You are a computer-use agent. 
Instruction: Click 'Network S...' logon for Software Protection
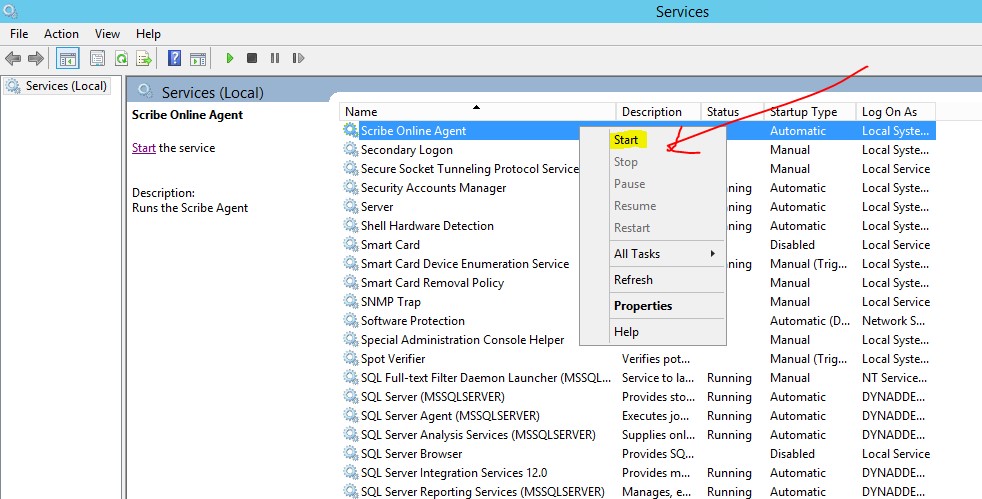pyautogui.click(x=893, y=321)
